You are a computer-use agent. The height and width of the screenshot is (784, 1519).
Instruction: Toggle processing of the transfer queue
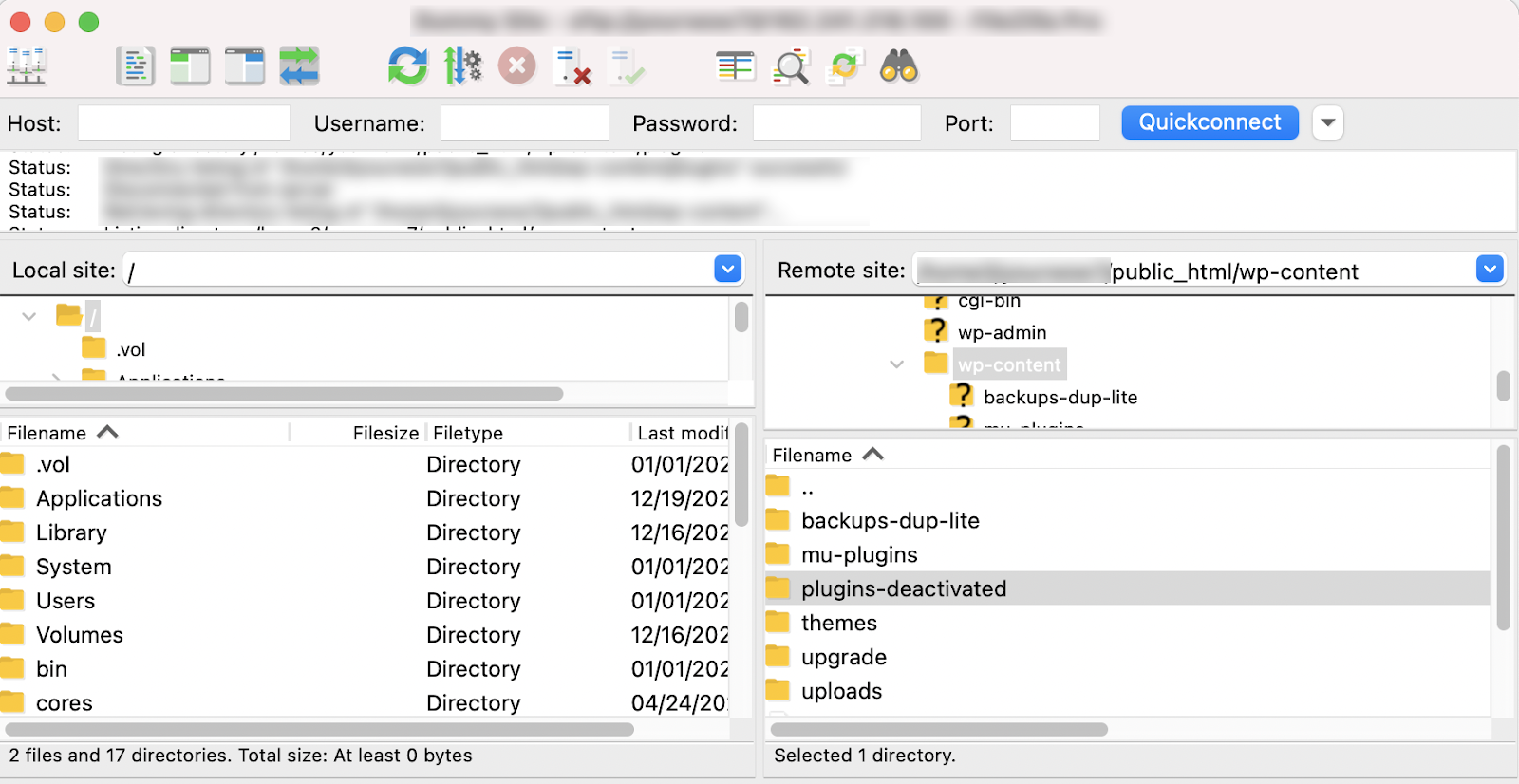(463, 66)
